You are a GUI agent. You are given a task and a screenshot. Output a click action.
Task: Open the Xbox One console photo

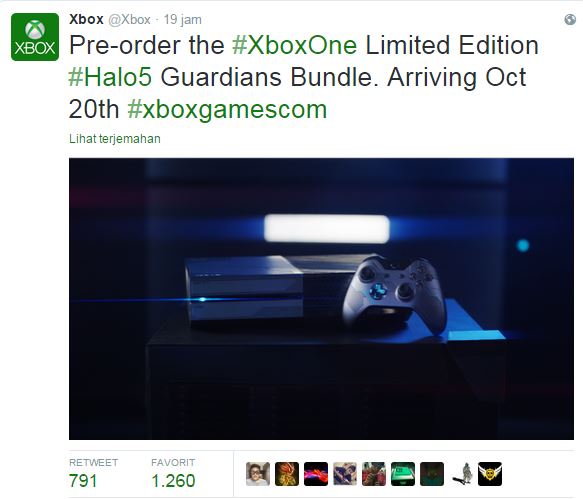(x=321, y=299)
